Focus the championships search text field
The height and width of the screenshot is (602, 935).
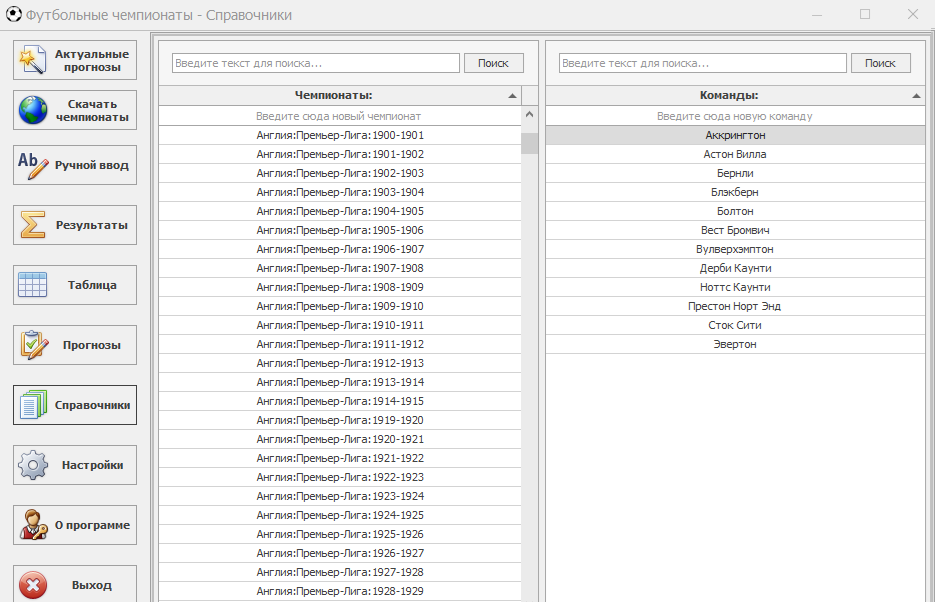coord(315,63)
